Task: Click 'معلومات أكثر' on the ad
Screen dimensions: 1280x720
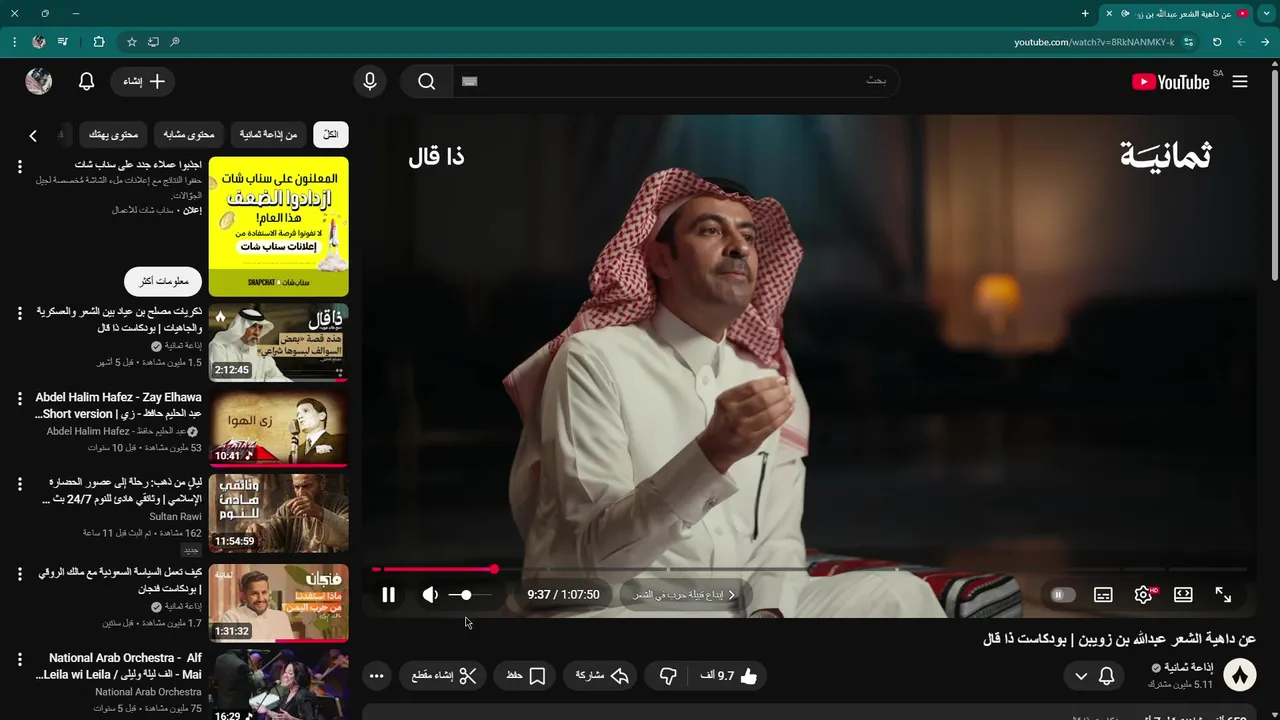Action: click(x=163, y=281)
